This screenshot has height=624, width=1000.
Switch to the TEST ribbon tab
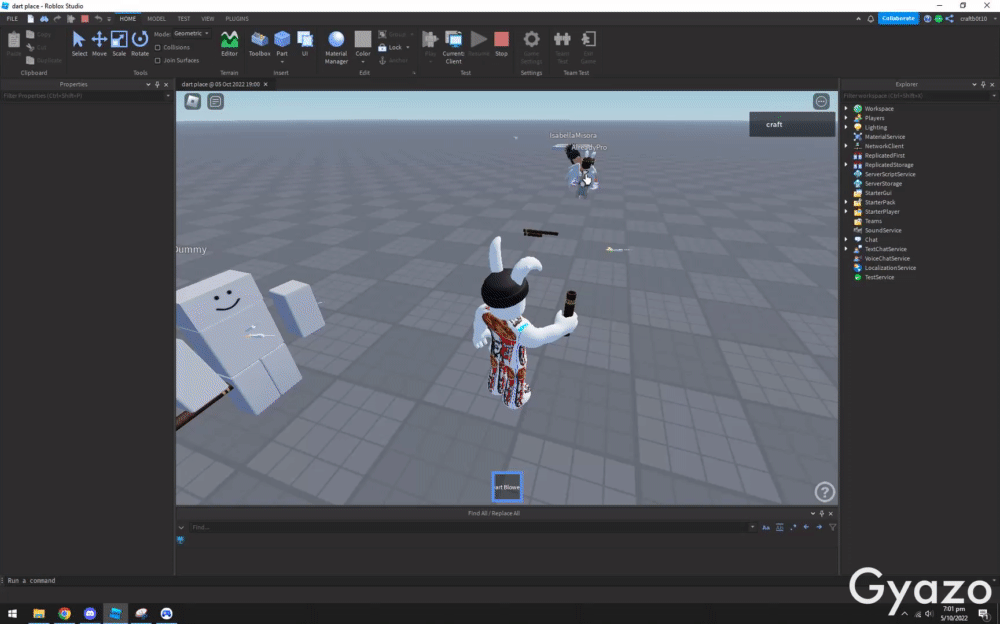[x=184, y=19]
